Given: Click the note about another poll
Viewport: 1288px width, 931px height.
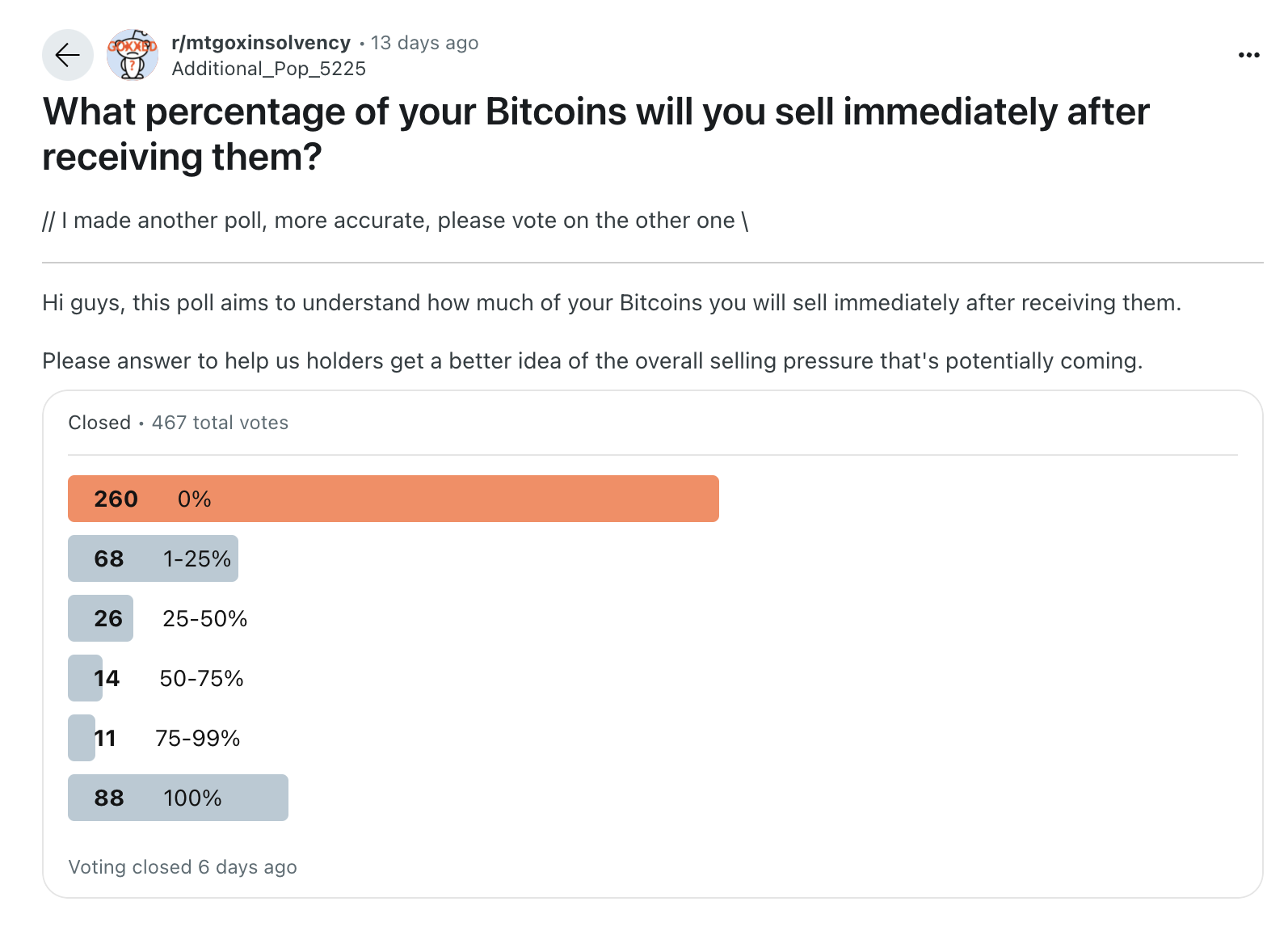Looking at the screenshot, I should tap(396, 221).
